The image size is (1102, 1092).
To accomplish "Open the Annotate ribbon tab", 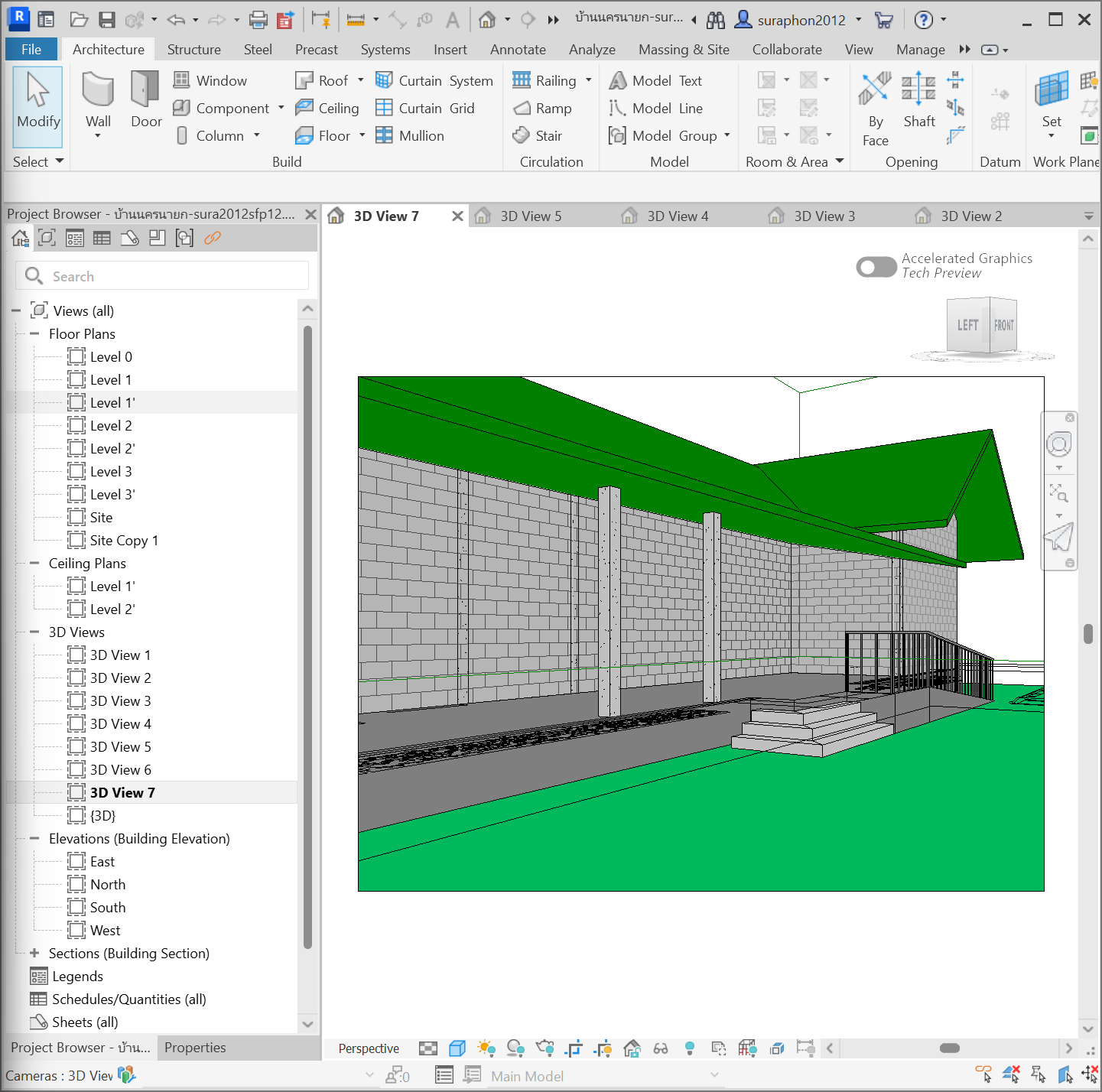I will click(x=518, y=50).
